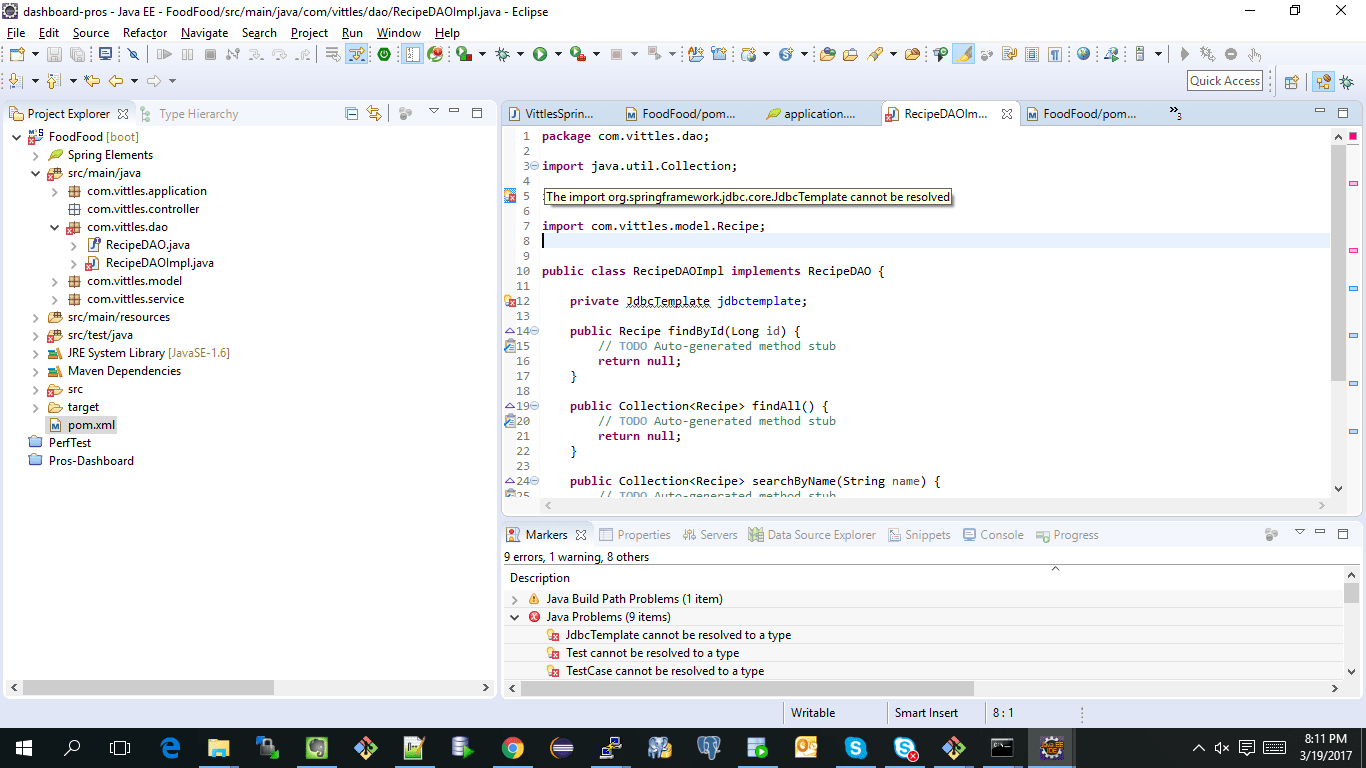Click Collapse All in Project Explorer
1366x768 pixels.
pyautogui.click(x=351, y=114)
